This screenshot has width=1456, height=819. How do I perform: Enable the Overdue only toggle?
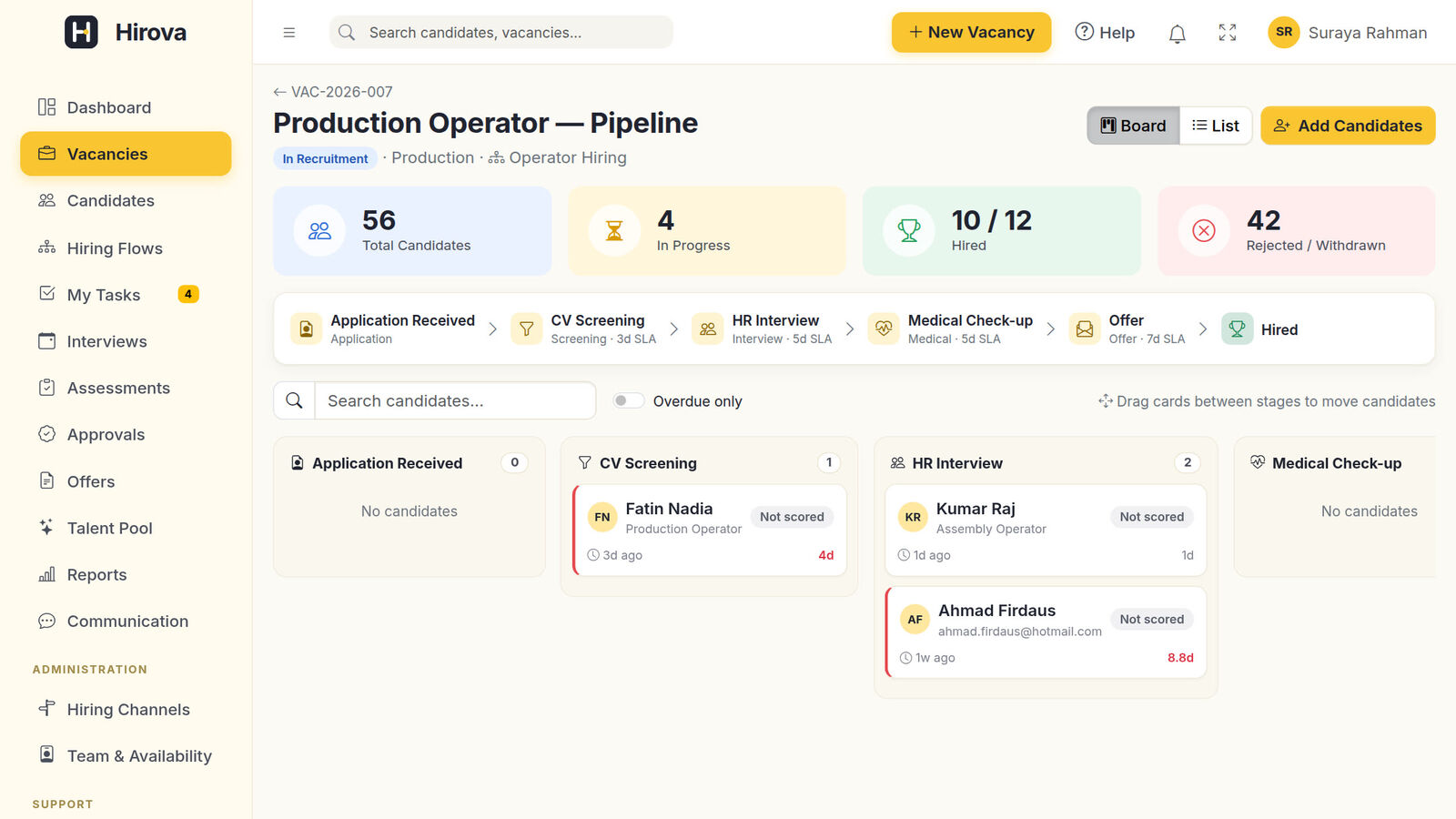click(x=628, y=400)
